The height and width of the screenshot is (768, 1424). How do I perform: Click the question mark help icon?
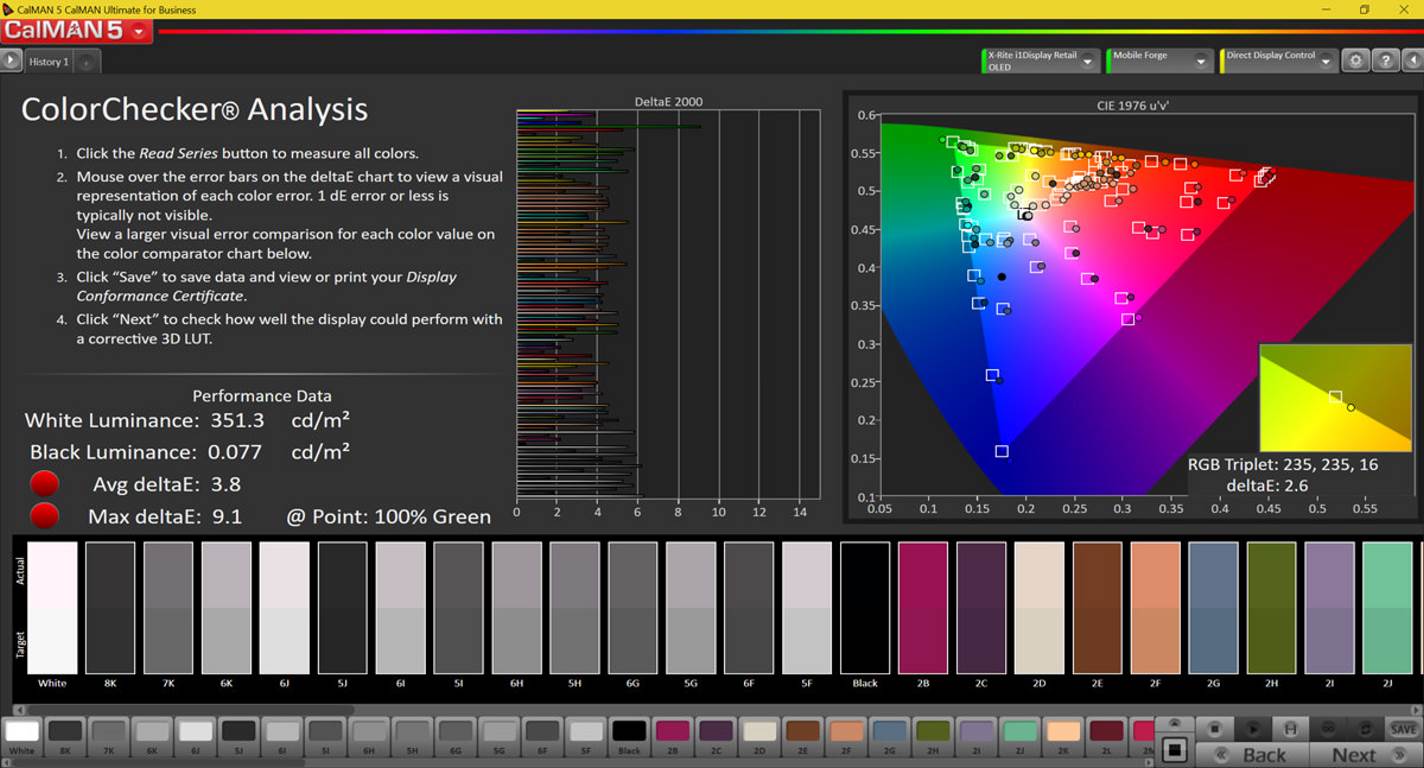(1384, 61)
